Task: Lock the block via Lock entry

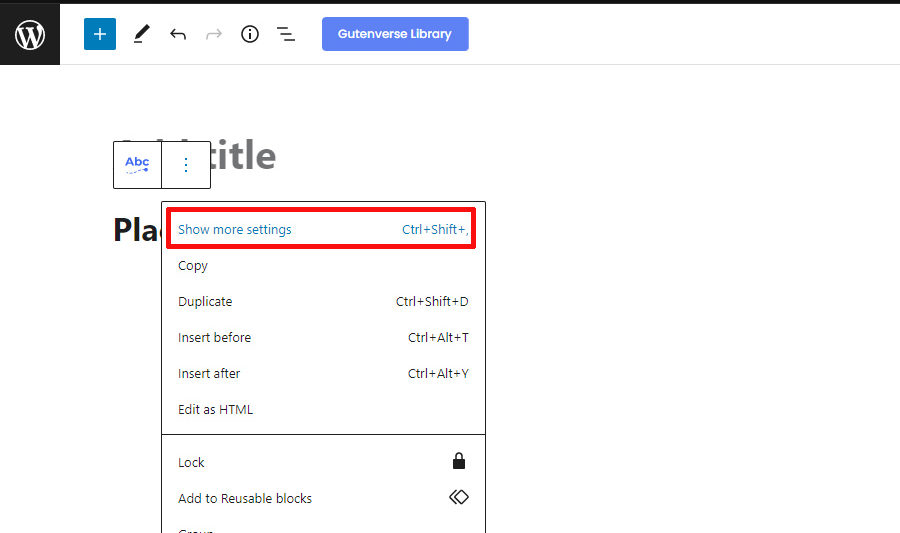Action: [323, 462]
